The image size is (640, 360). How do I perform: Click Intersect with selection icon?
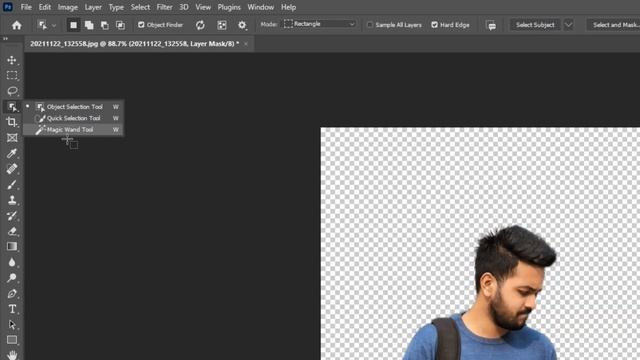(x=120, y=25)
